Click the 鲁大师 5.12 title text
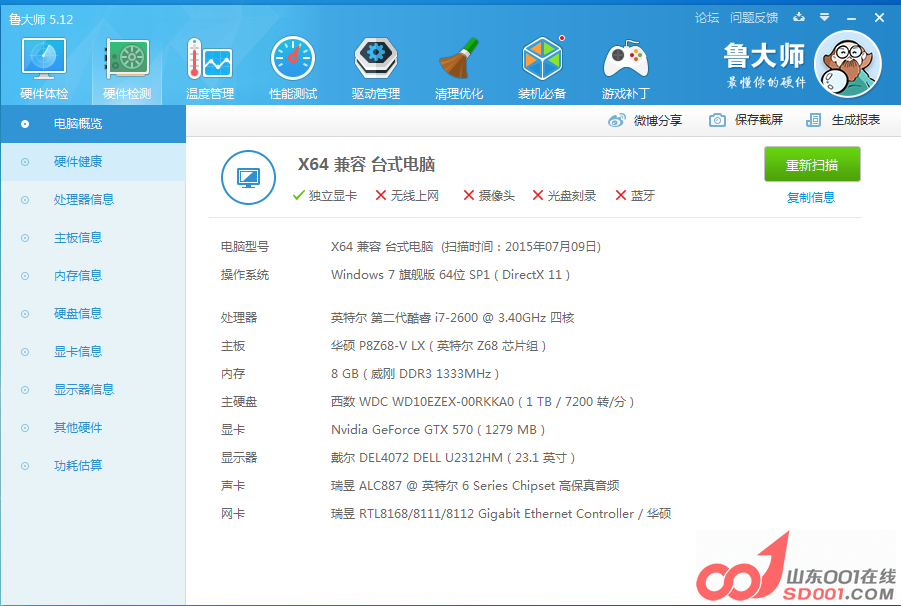The height and width of the screenshot is (606, 901). (41, 20)
